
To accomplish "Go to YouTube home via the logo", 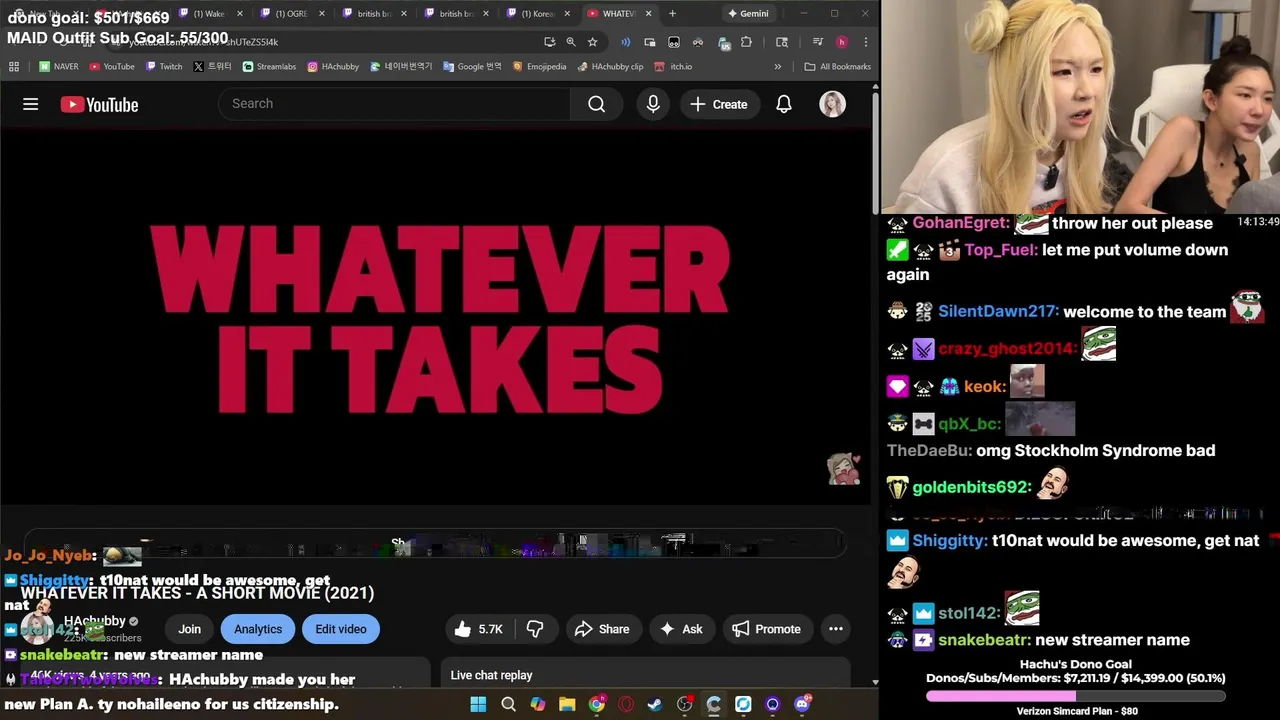I will click(x=99, y=104).
